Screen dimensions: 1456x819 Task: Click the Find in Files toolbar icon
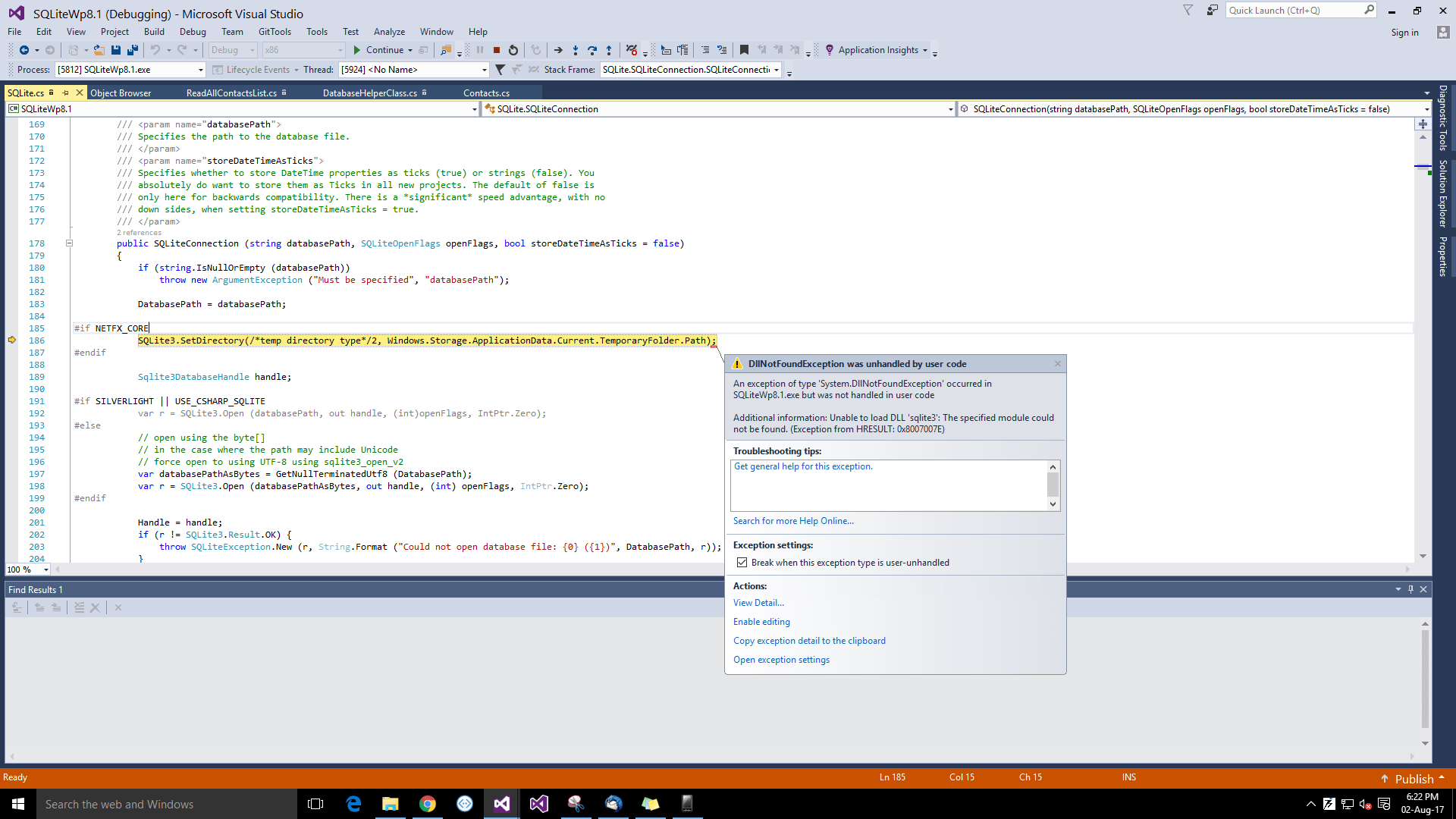click(x=446, y=50)
